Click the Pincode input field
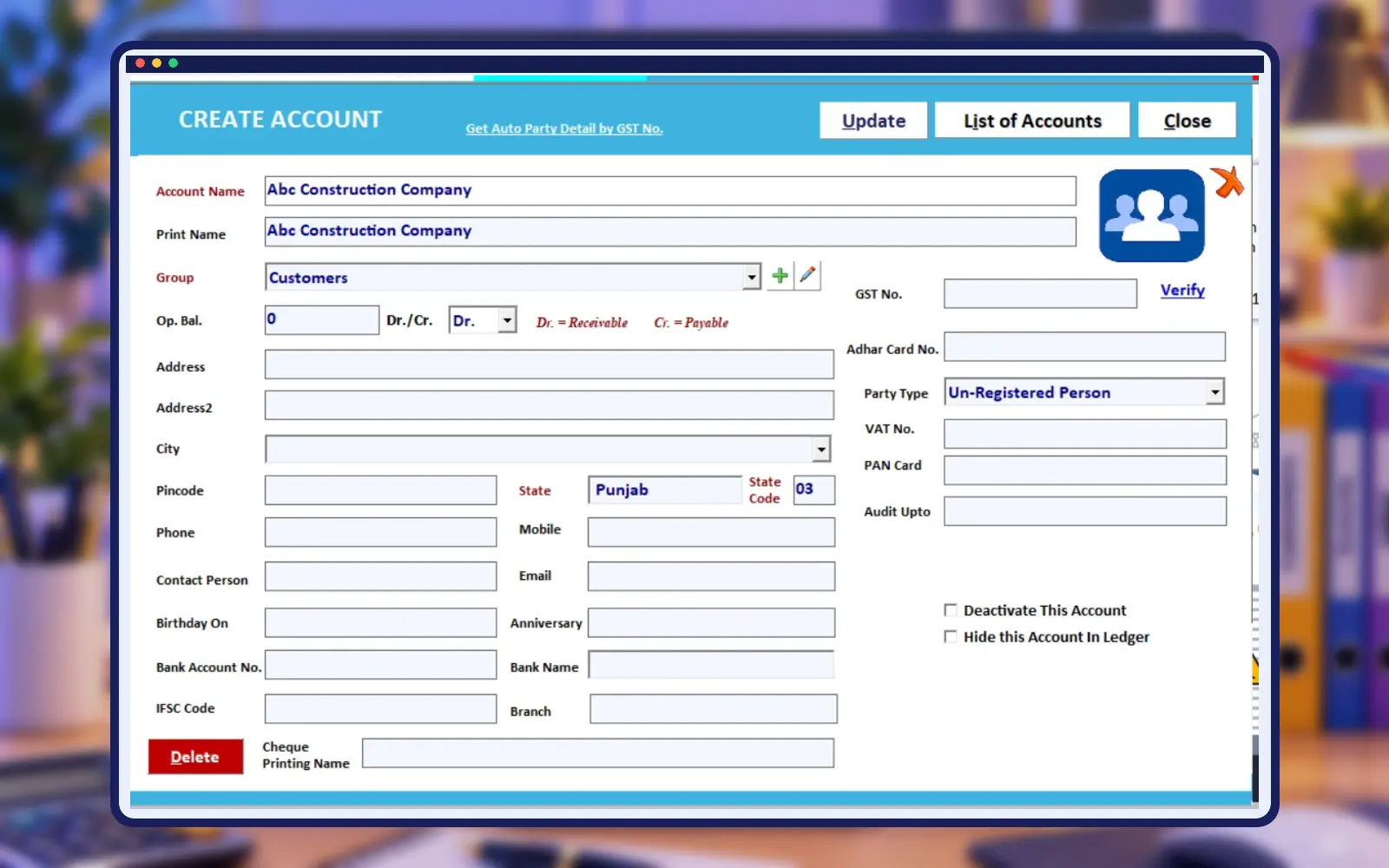The image size is (1389, 868). coord(381,490)
